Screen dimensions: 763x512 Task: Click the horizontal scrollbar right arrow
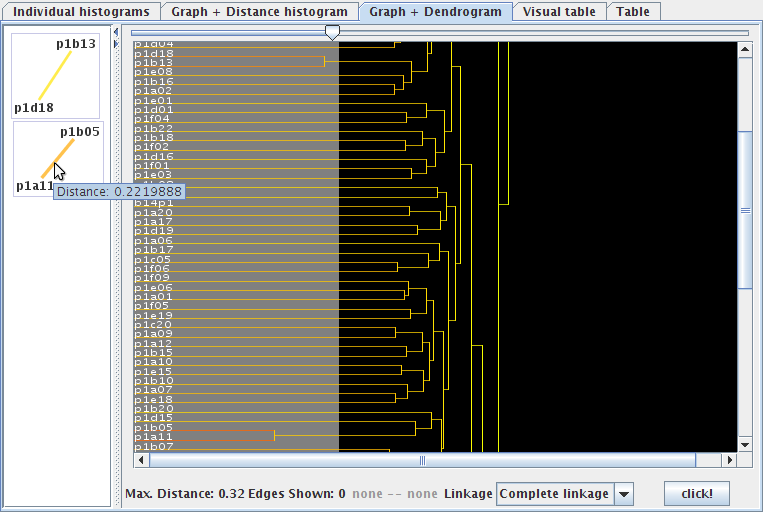click(x=730, y=460)
